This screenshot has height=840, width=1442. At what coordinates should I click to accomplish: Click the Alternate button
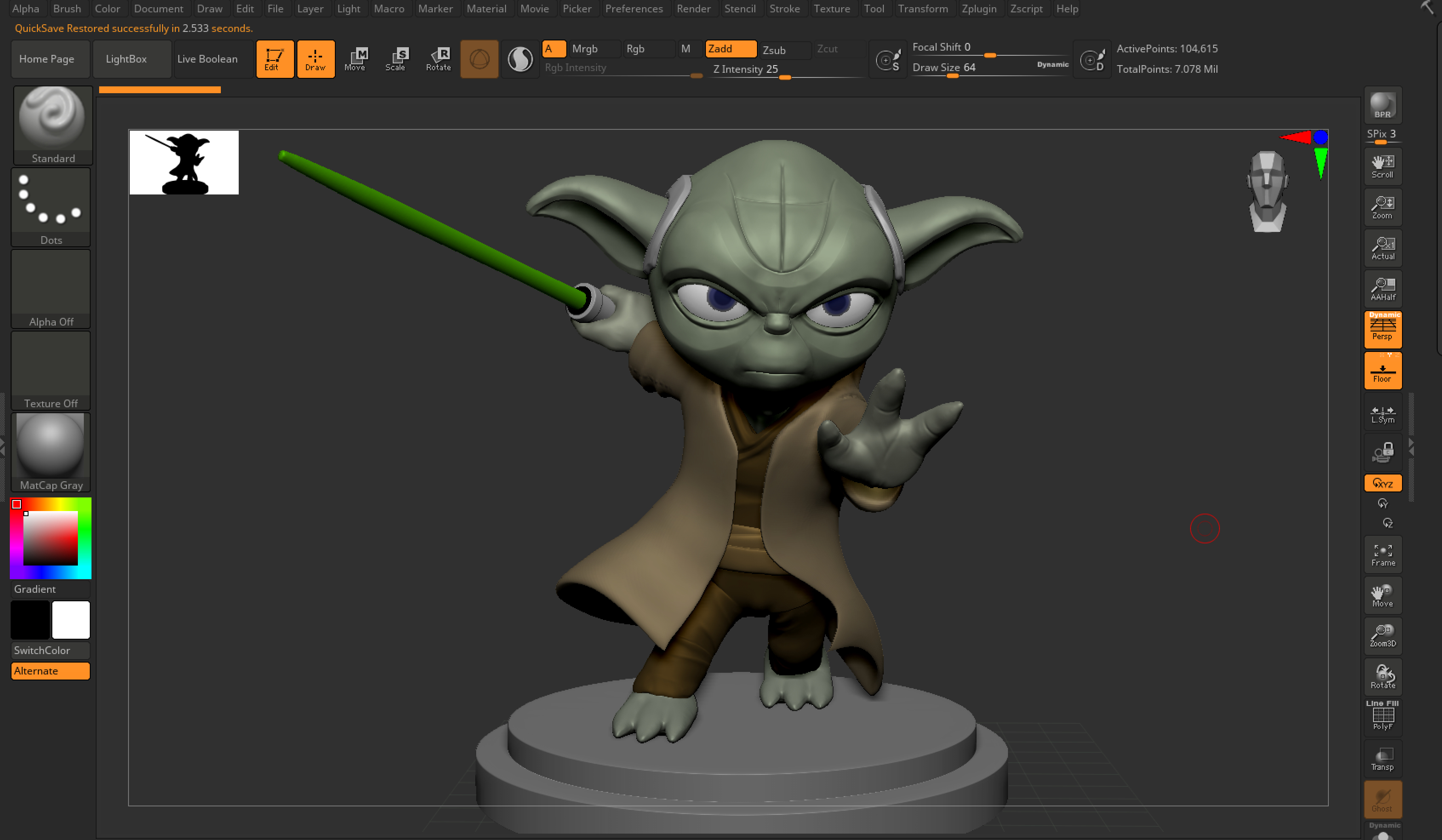[50, 671]
